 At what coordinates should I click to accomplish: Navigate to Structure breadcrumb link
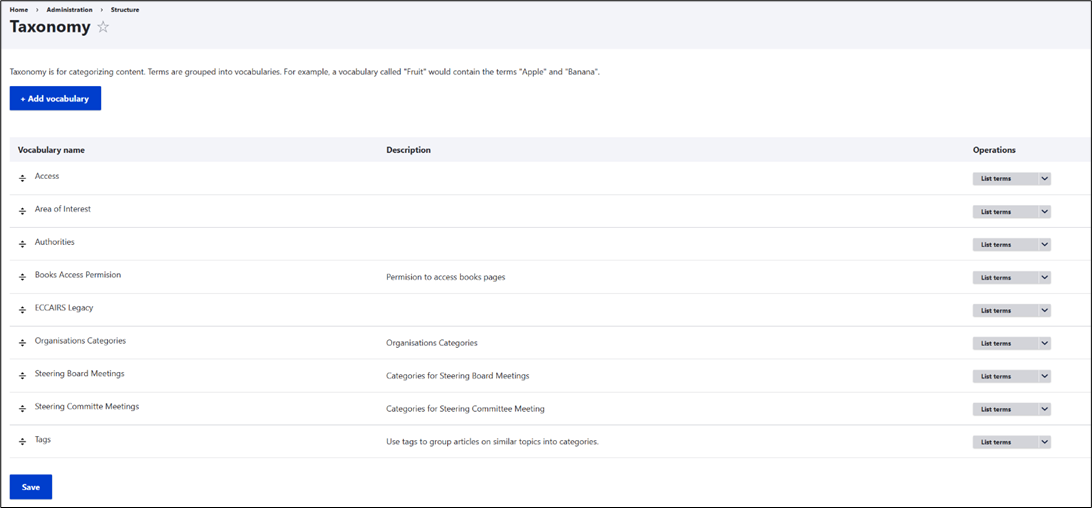(x=125, y=9)
